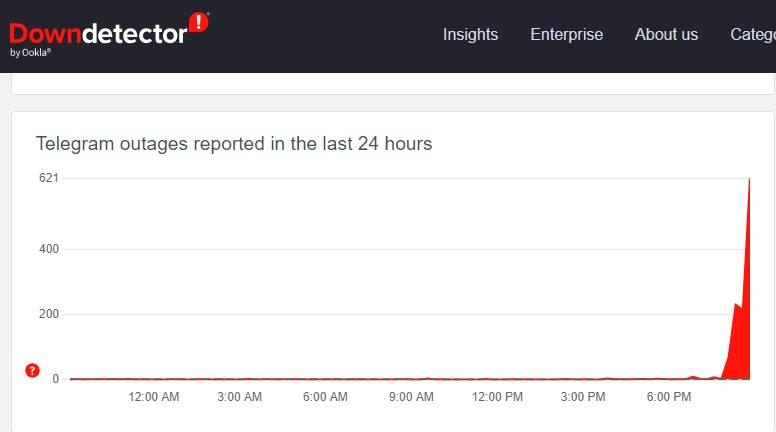The width and height of the screenshot is (776, 432).
Task: Click the 200 y-axis label
Action: [x=49, y=314]
